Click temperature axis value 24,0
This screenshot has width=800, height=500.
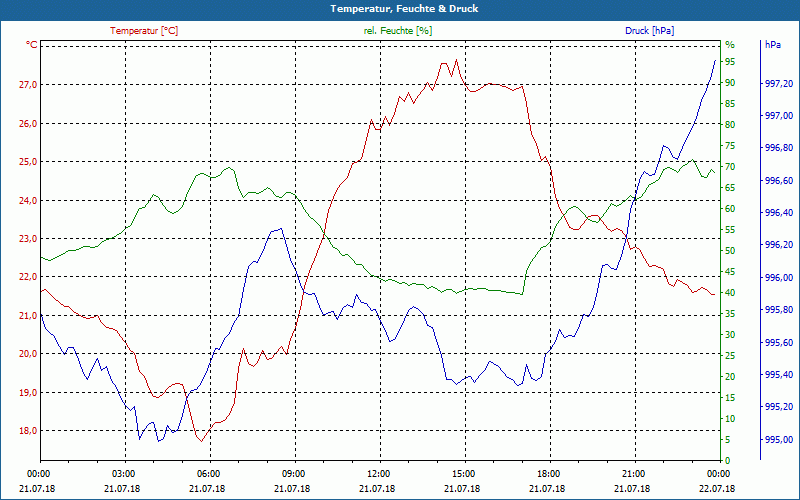pyautogui.click(x=28, y=201)
